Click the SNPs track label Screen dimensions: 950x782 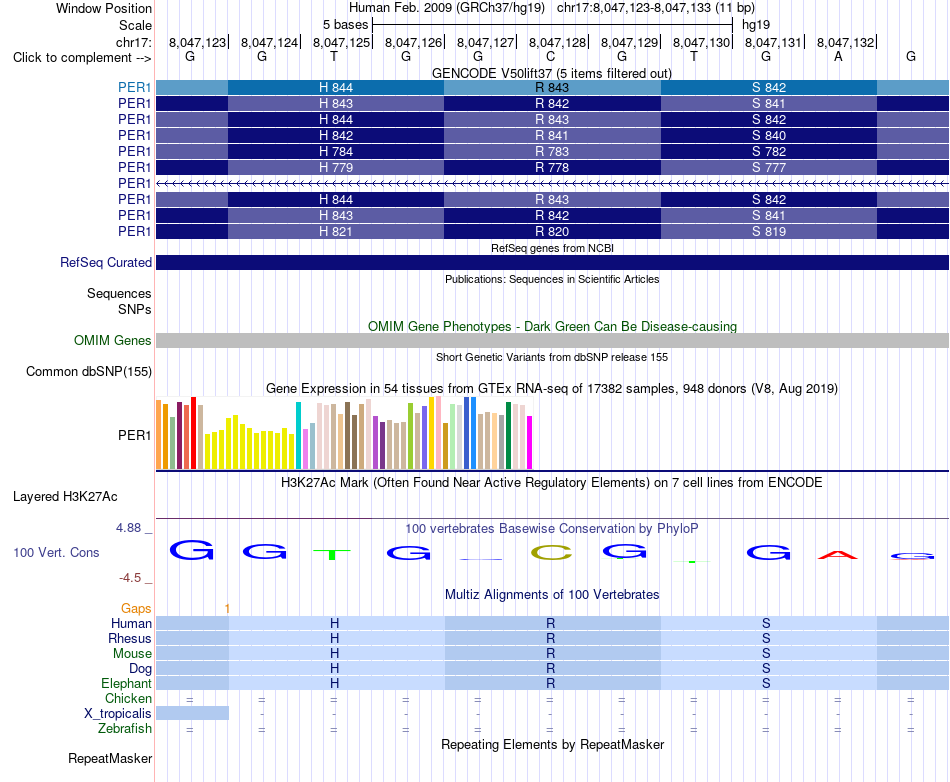click(x=135, y=309)
